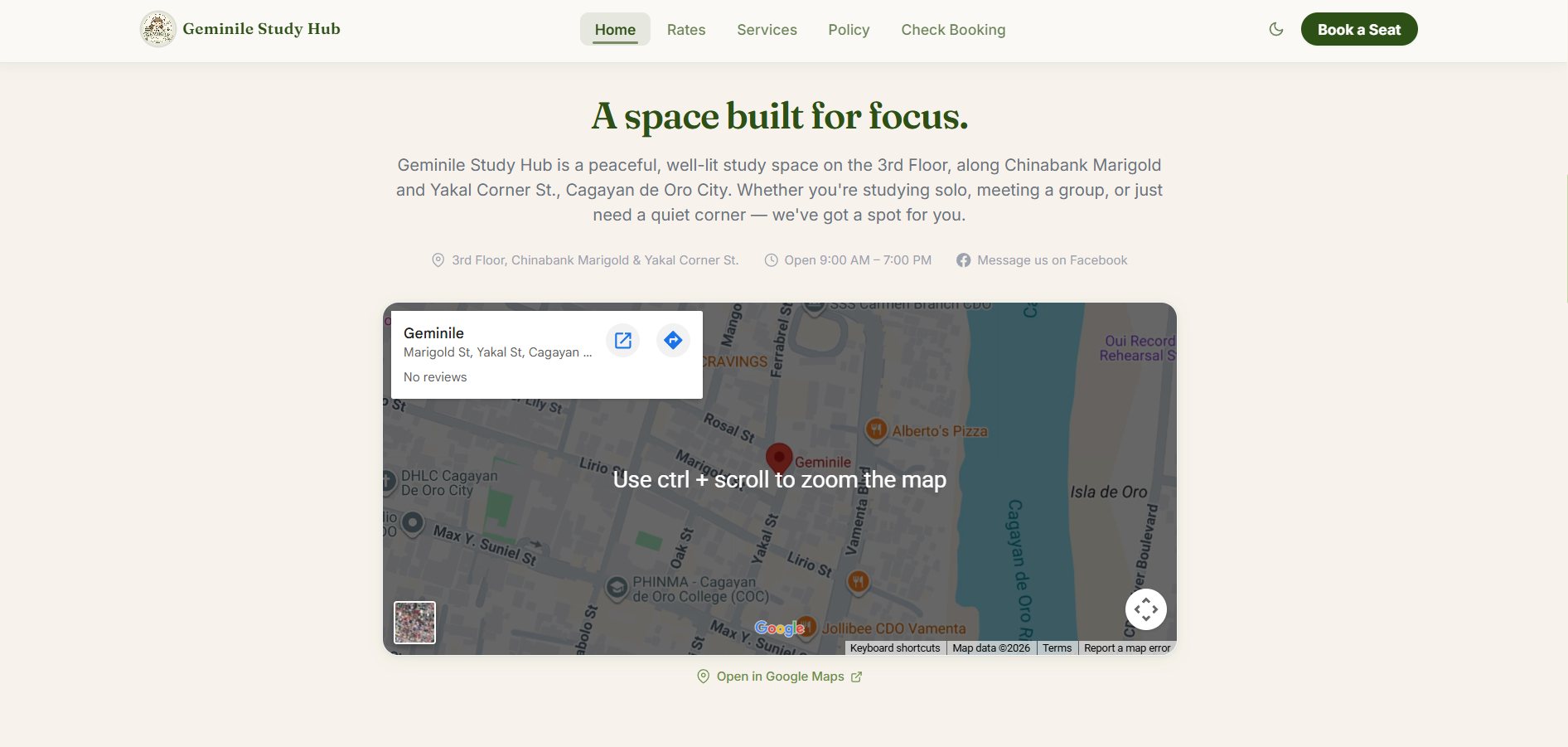
Task: View the Policy page
Action: coord(849,30)
